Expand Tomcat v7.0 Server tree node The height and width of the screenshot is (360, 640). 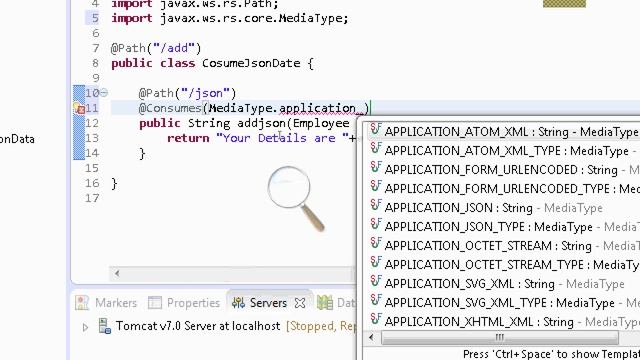(85, 327)
